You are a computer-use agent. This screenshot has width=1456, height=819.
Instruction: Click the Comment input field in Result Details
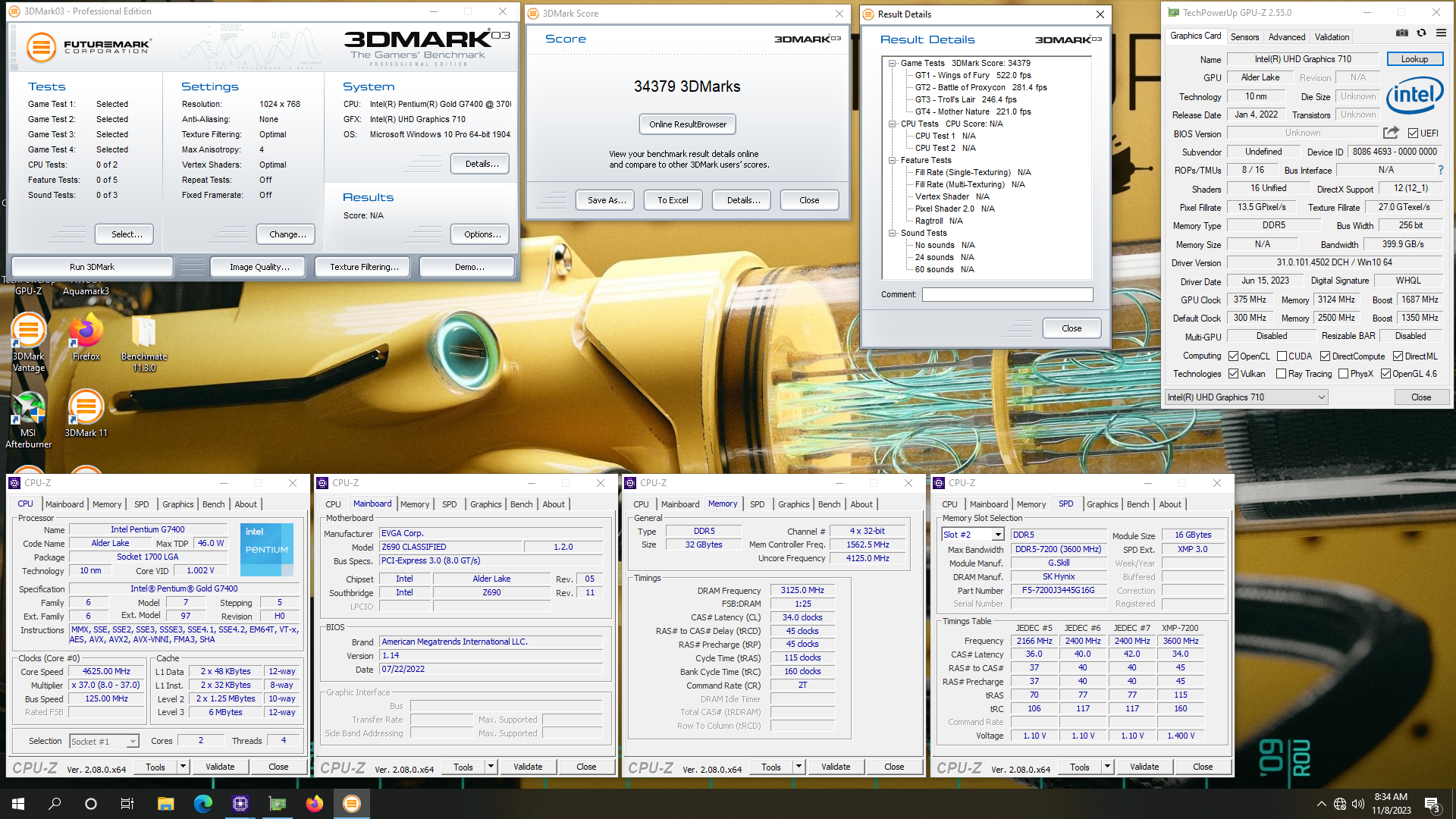[x=1008, y=294]
